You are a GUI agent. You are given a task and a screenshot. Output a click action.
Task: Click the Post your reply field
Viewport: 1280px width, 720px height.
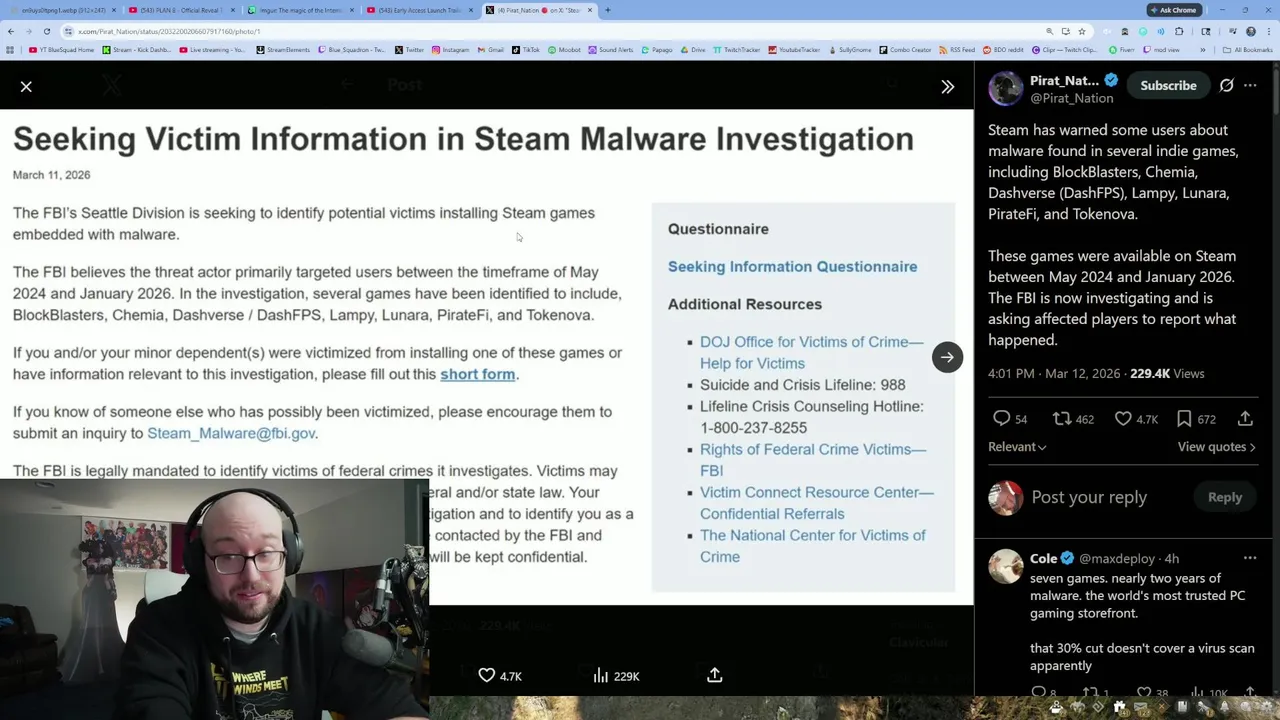tap(1088, 497)
